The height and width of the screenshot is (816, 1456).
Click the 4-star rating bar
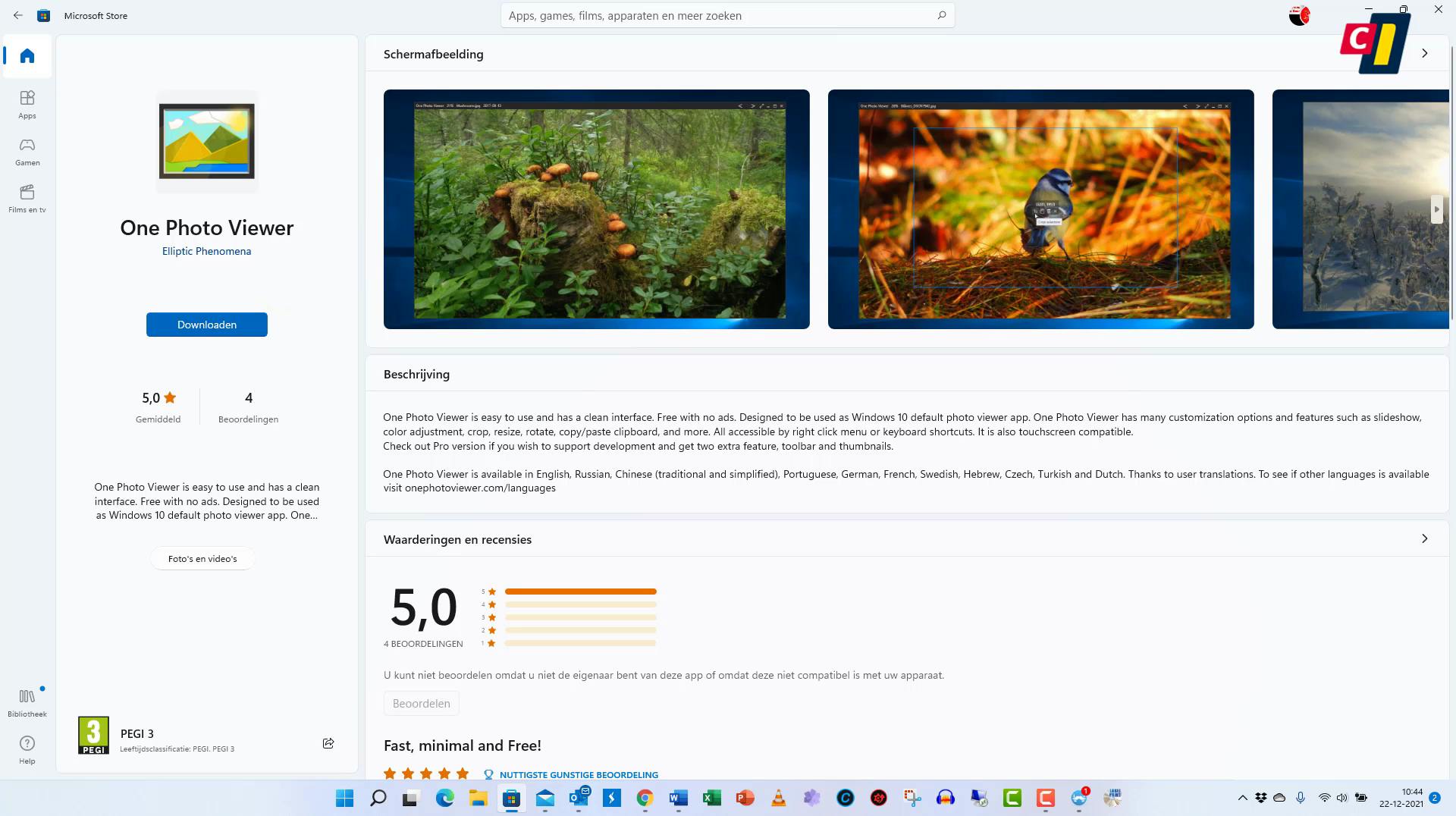tap(580, 604)
